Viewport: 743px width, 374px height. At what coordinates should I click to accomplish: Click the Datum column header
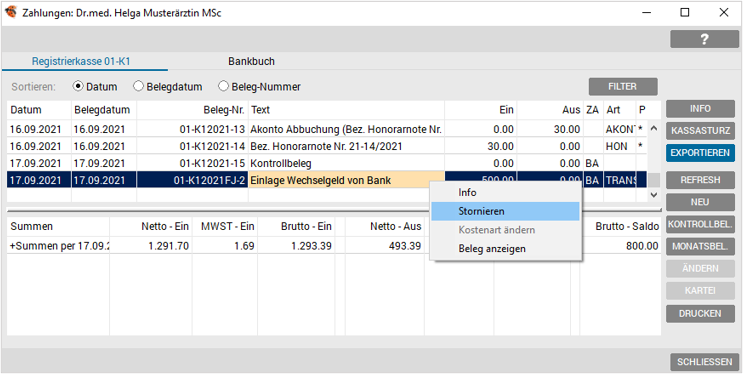coord(39,110)
